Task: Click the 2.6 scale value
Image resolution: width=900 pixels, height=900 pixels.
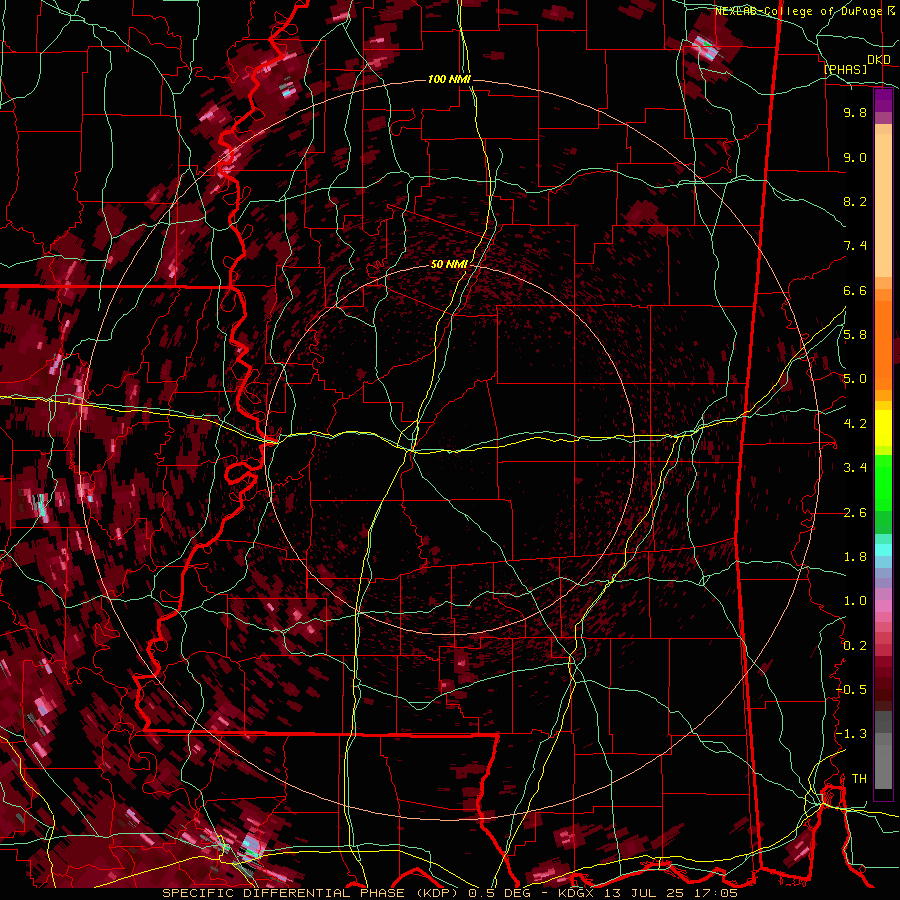Action: tap(855, 513)
